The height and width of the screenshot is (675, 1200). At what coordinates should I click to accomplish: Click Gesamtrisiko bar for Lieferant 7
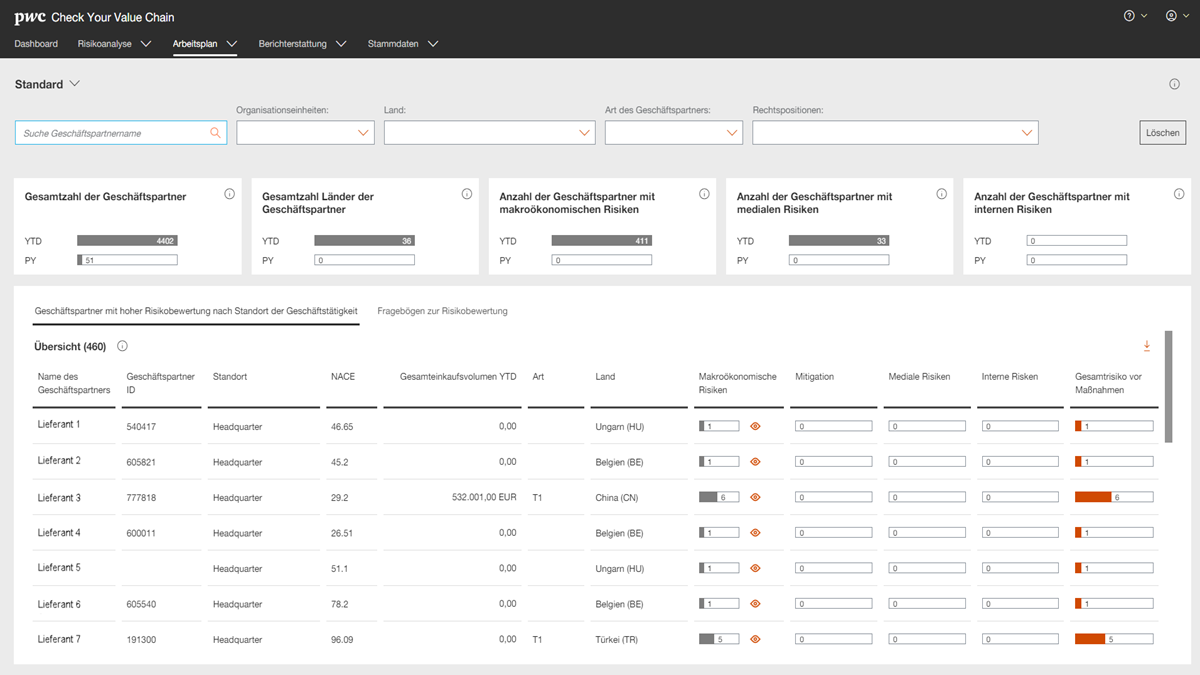point(1114,639)
